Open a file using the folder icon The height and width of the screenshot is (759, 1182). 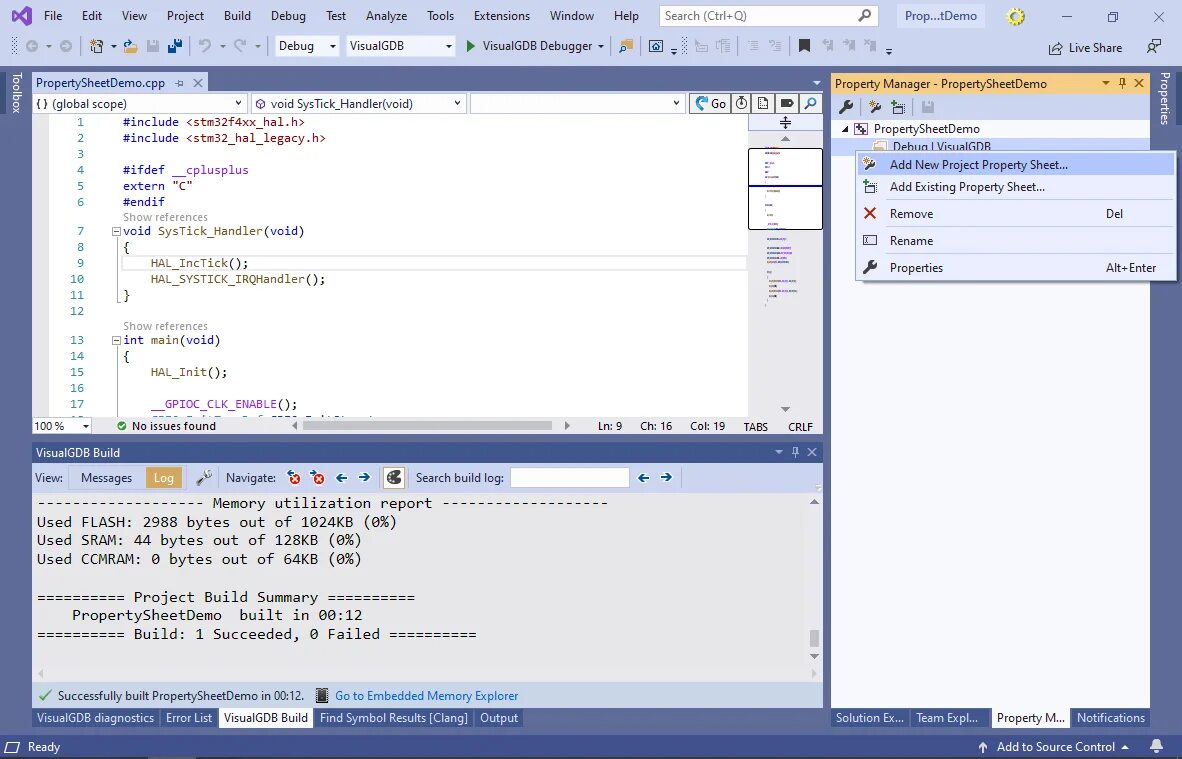(x=130, y=46)
